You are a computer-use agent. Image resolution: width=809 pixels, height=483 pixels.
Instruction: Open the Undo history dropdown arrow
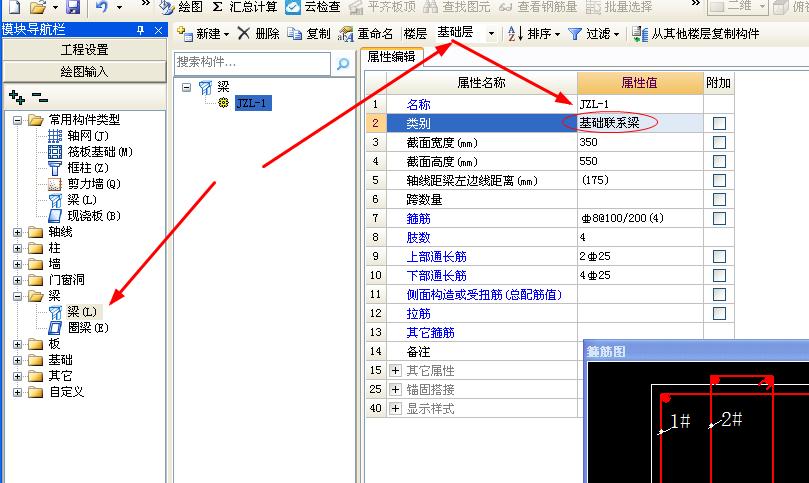pyautogui.click(x=119, y=7)
